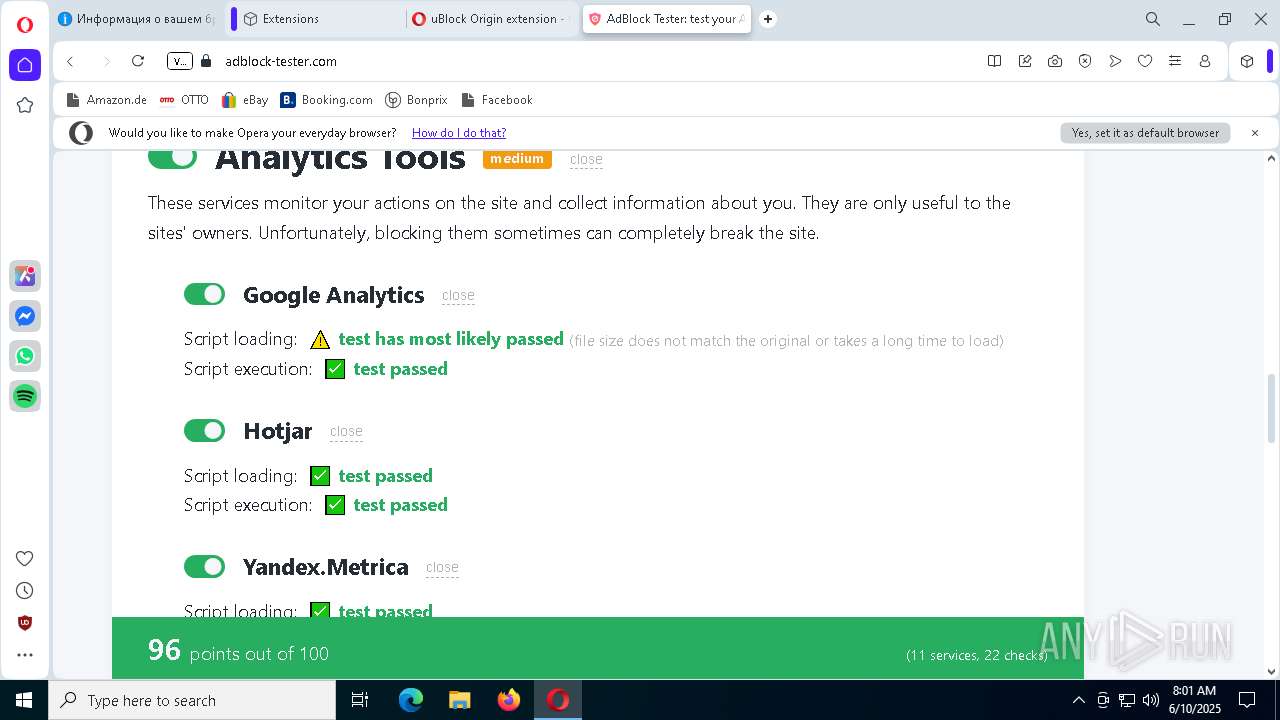Launch Firefox from the taskbar
This screenshot has width=1280, height=720.
pos(508,700)
